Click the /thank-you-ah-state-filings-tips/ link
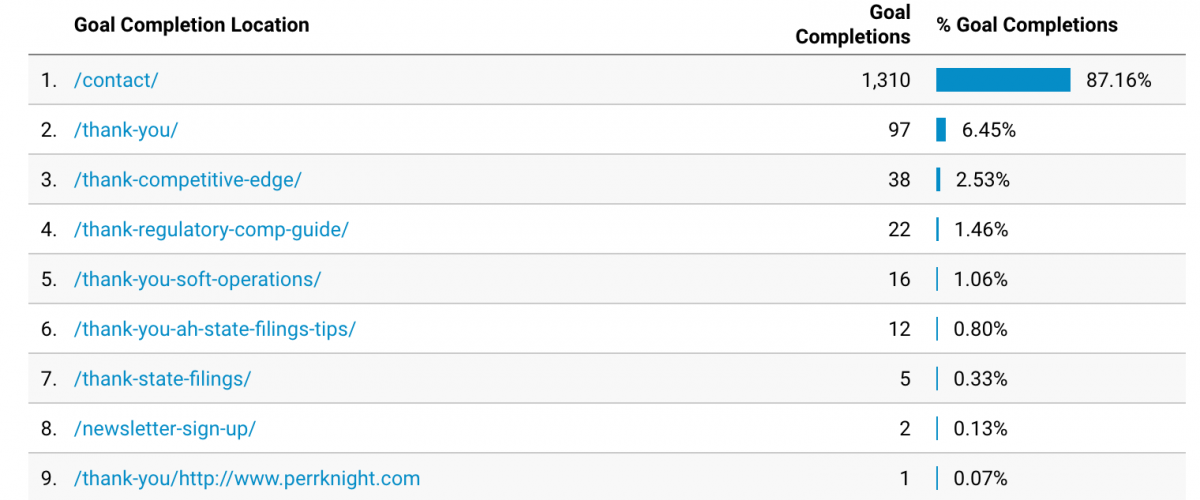This screenshot has height=500, width=1200. [x=215, y=330]
